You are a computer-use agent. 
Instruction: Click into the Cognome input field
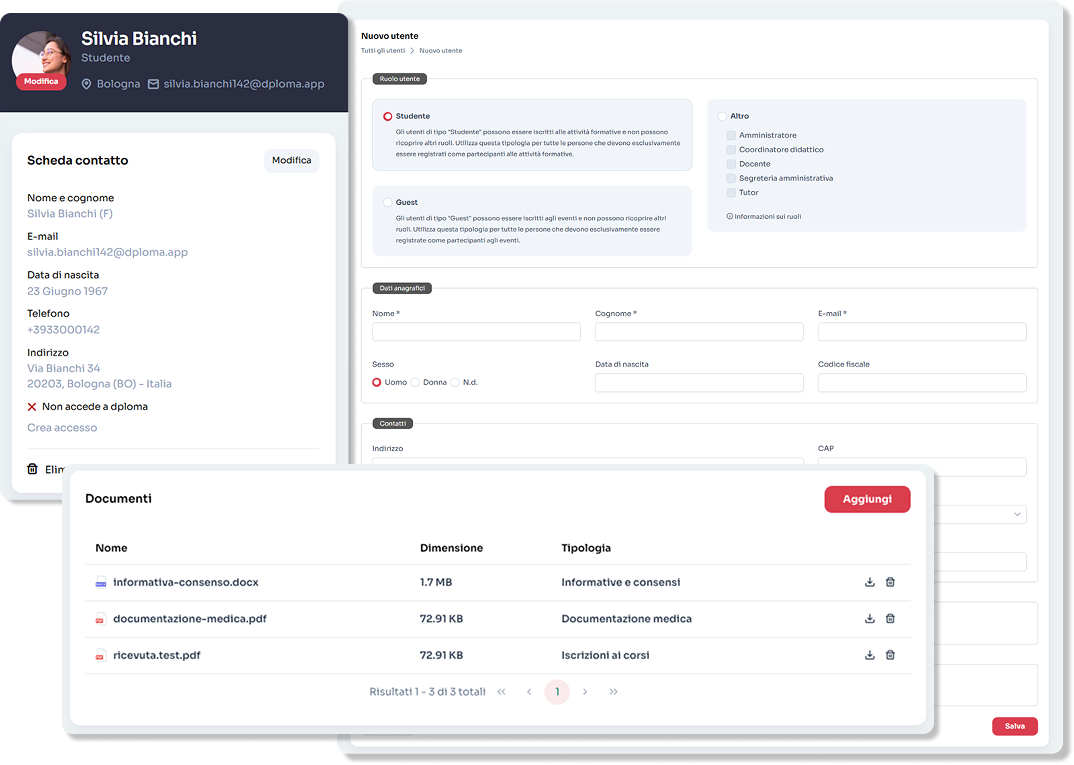(x=699, y=331)
